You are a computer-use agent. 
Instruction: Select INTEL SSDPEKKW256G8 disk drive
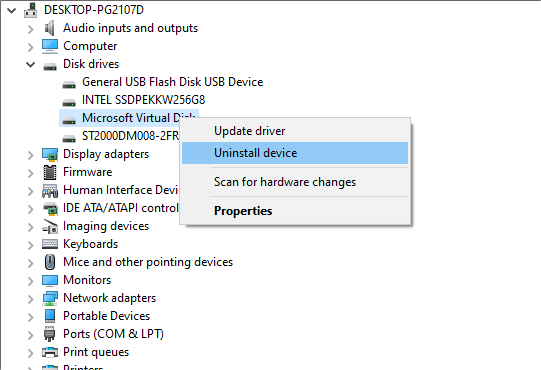coord(143,100)
